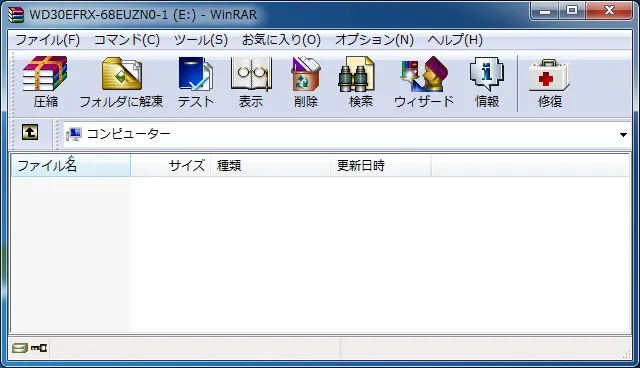Open the ヘルプ(H) help menu

[x=455, y=40]
